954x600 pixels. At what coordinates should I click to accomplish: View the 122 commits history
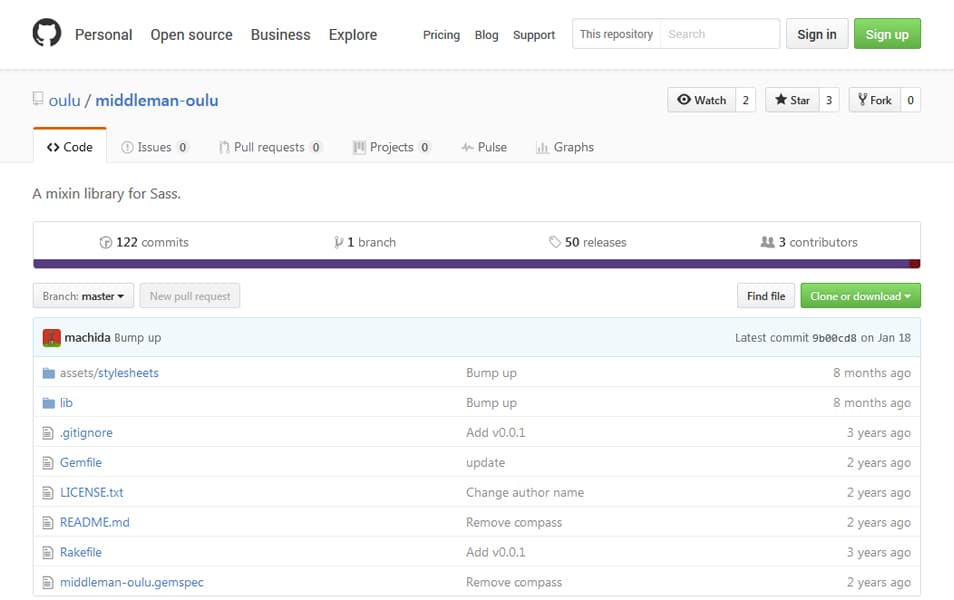point(144,242)
